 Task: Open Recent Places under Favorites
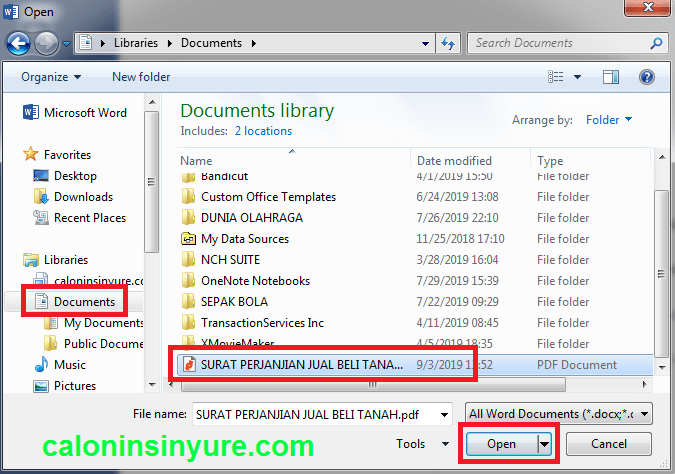click(x=79, y=218)
